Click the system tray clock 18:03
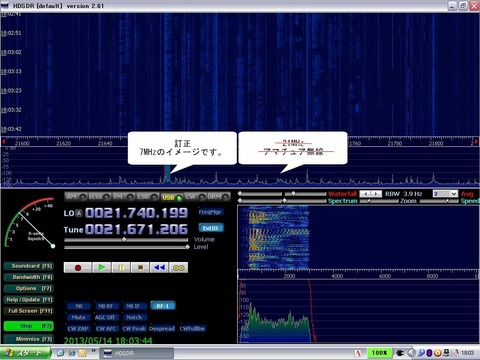 (x=467, y=353)
